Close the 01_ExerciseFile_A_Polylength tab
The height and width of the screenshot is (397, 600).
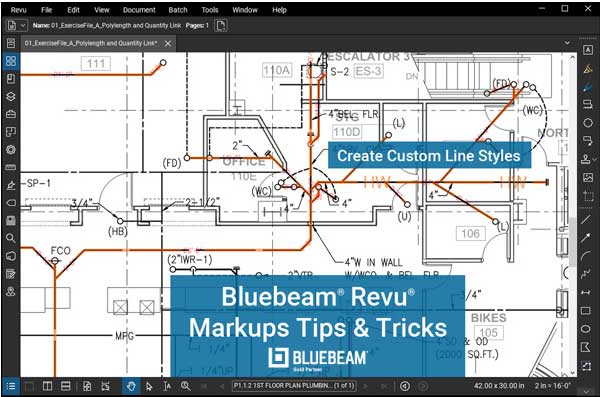(168, 44)
